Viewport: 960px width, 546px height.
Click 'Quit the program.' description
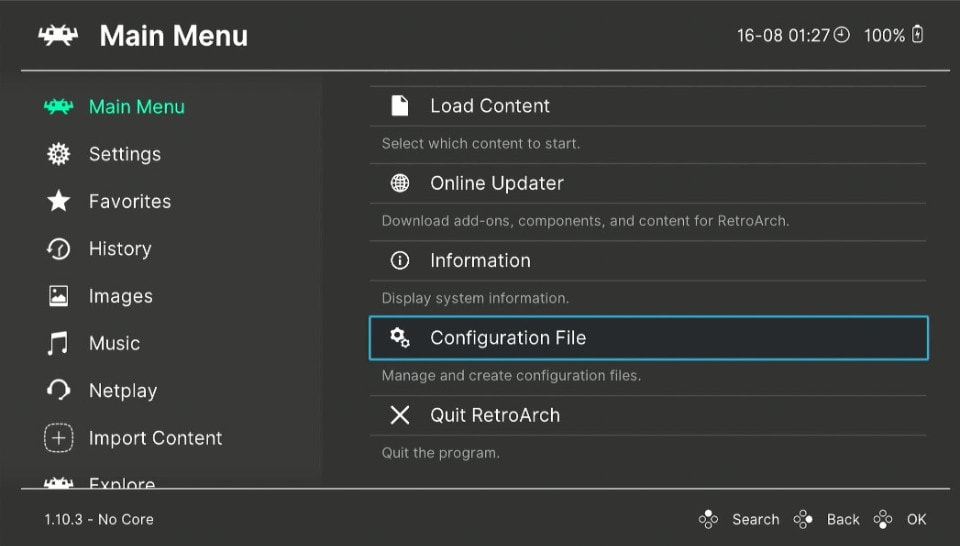coord(441,453)
